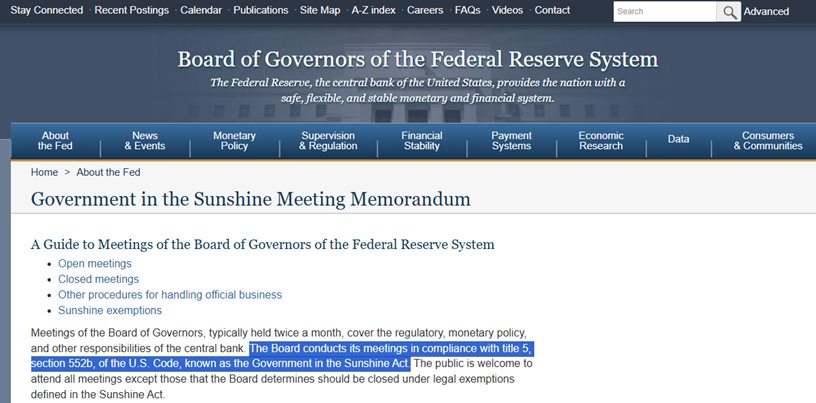Viewport: 816px width, 403px height.
Task: Visit the Site Map page
Action: point(320,10)
